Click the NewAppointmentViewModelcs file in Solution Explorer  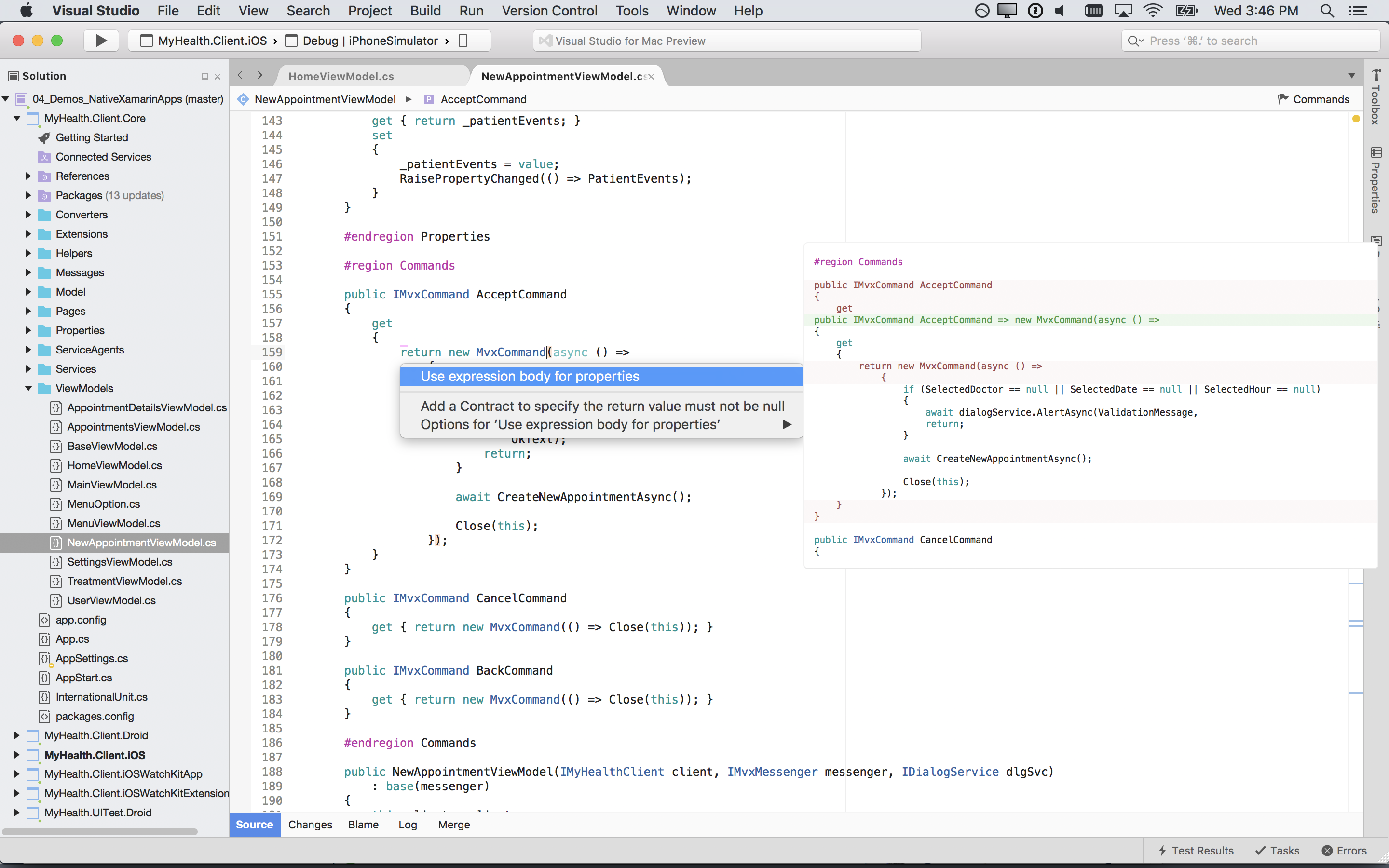pos(141,542)
